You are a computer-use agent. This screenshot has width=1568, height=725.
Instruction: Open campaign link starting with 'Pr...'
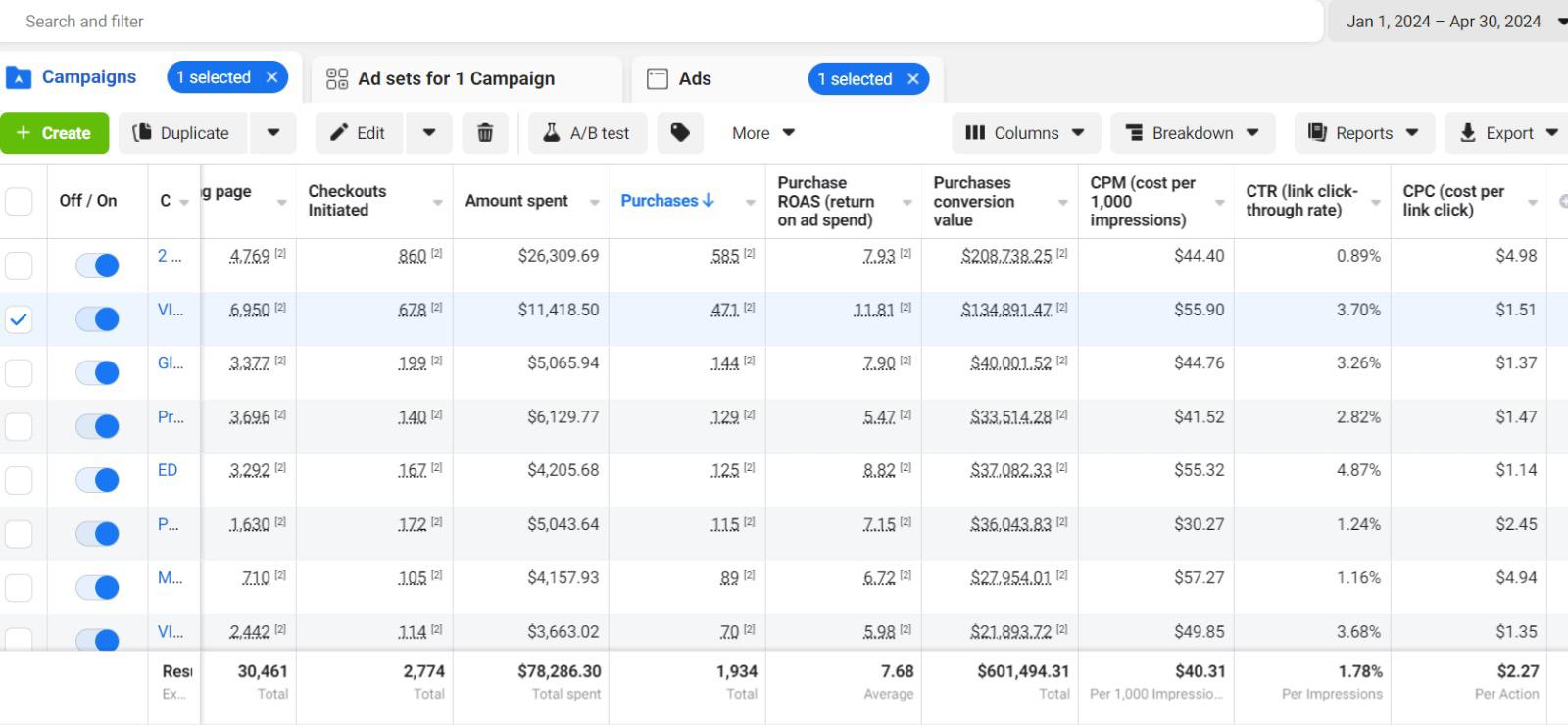pyautogui.click(x=171, y=416)
